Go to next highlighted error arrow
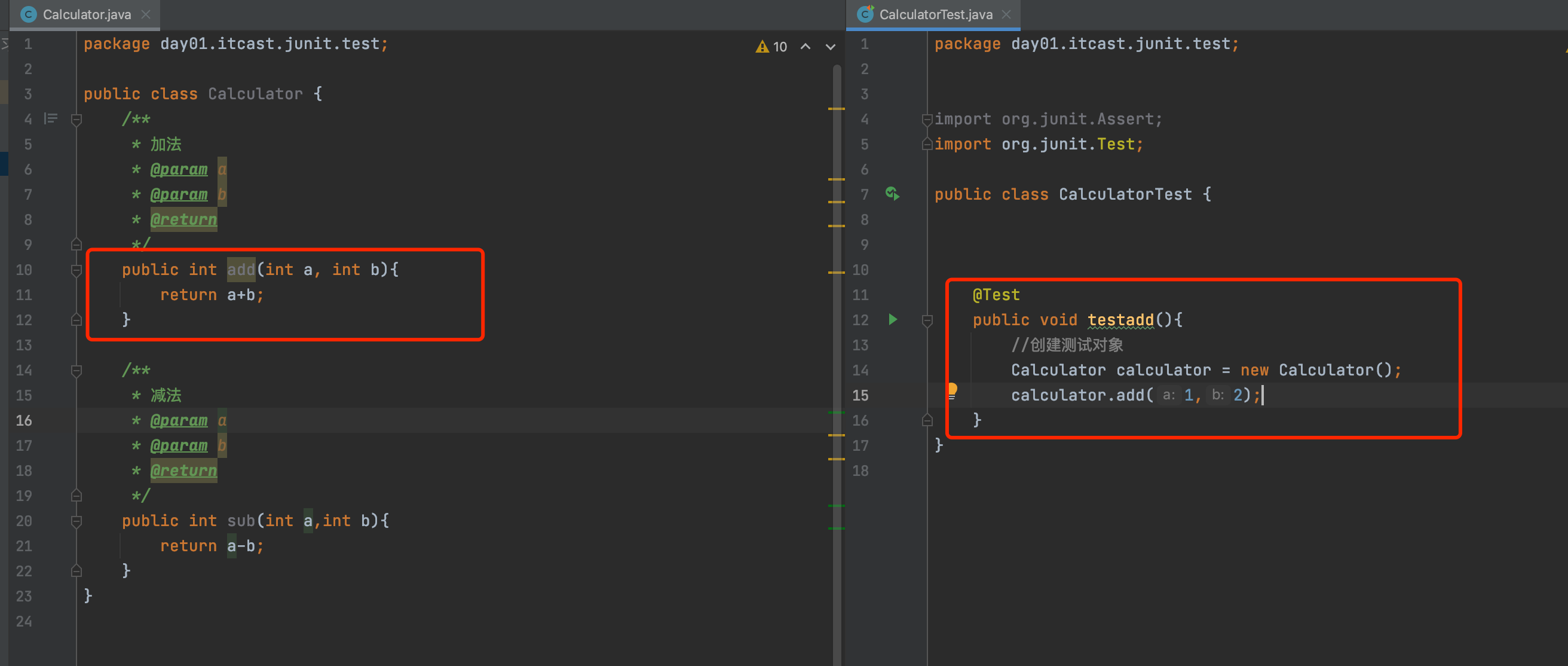The image size is (1568, 666). [830, 47]
